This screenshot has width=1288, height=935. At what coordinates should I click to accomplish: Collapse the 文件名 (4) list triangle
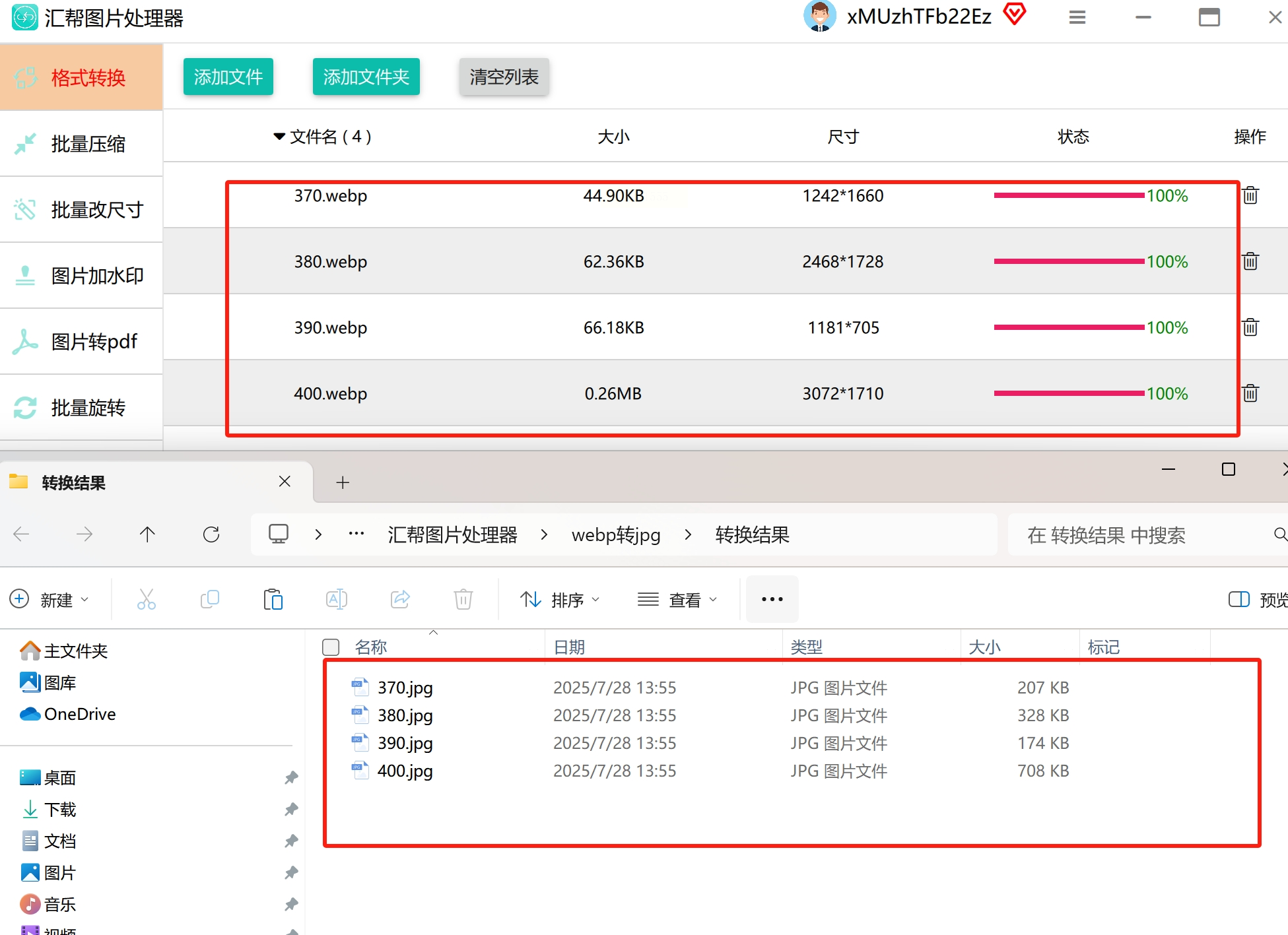[x=279, y=137]
